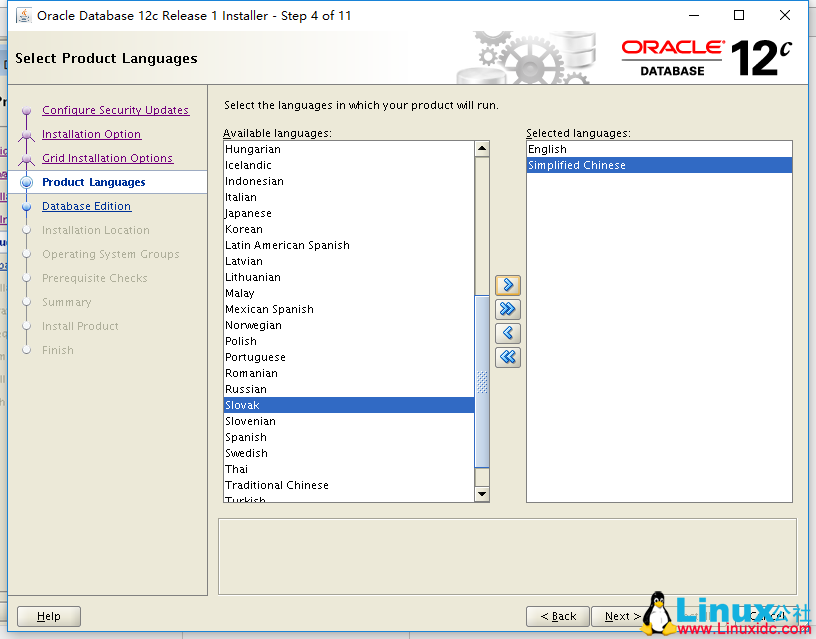Image resolution: width=816 pixels, height=639 pixels.
Task: Move Slovak right with single-arrow button
Action: (507, 285)
